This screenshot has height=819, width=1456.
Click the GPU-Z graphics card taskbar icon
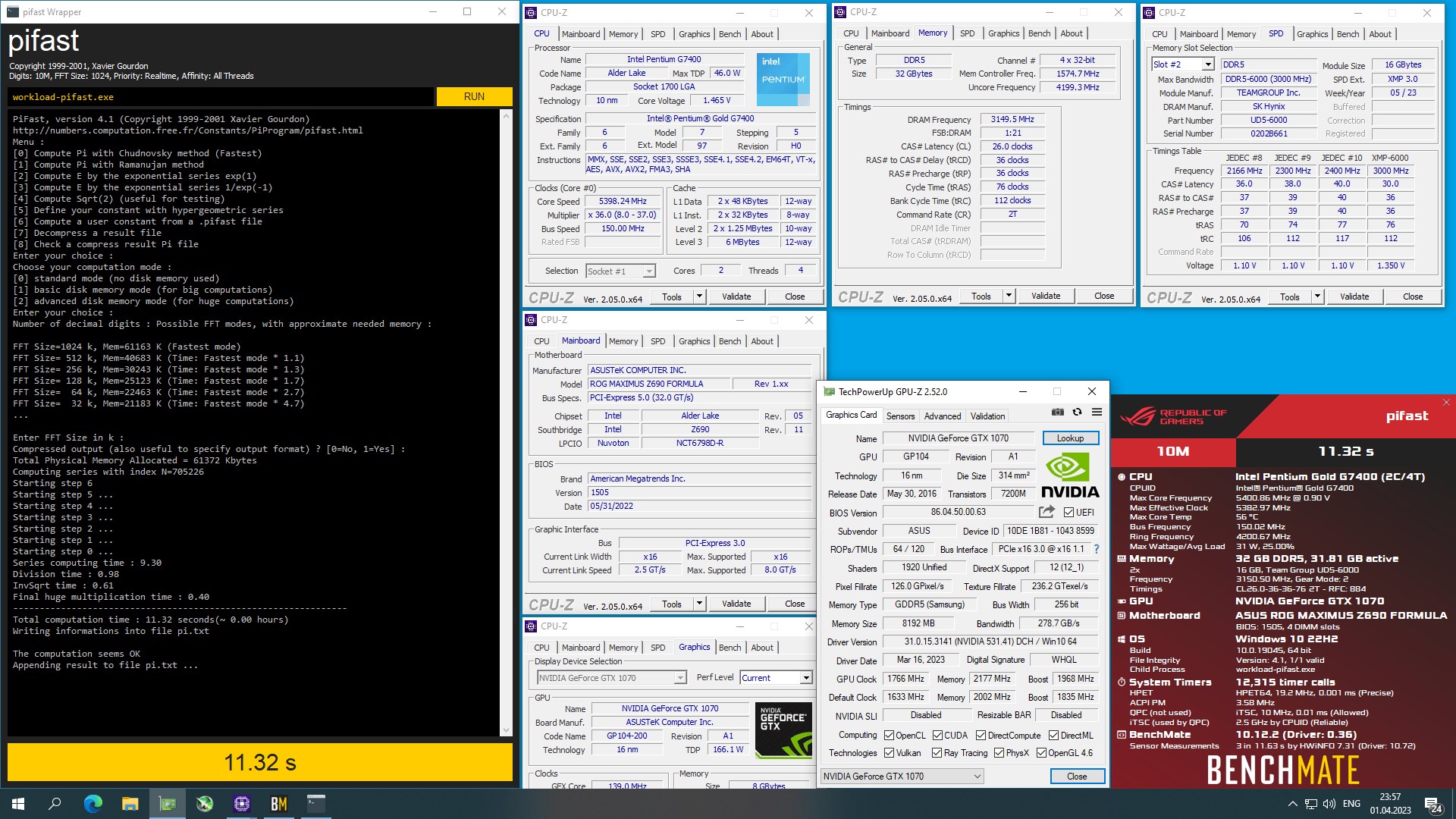pos(167,804)
